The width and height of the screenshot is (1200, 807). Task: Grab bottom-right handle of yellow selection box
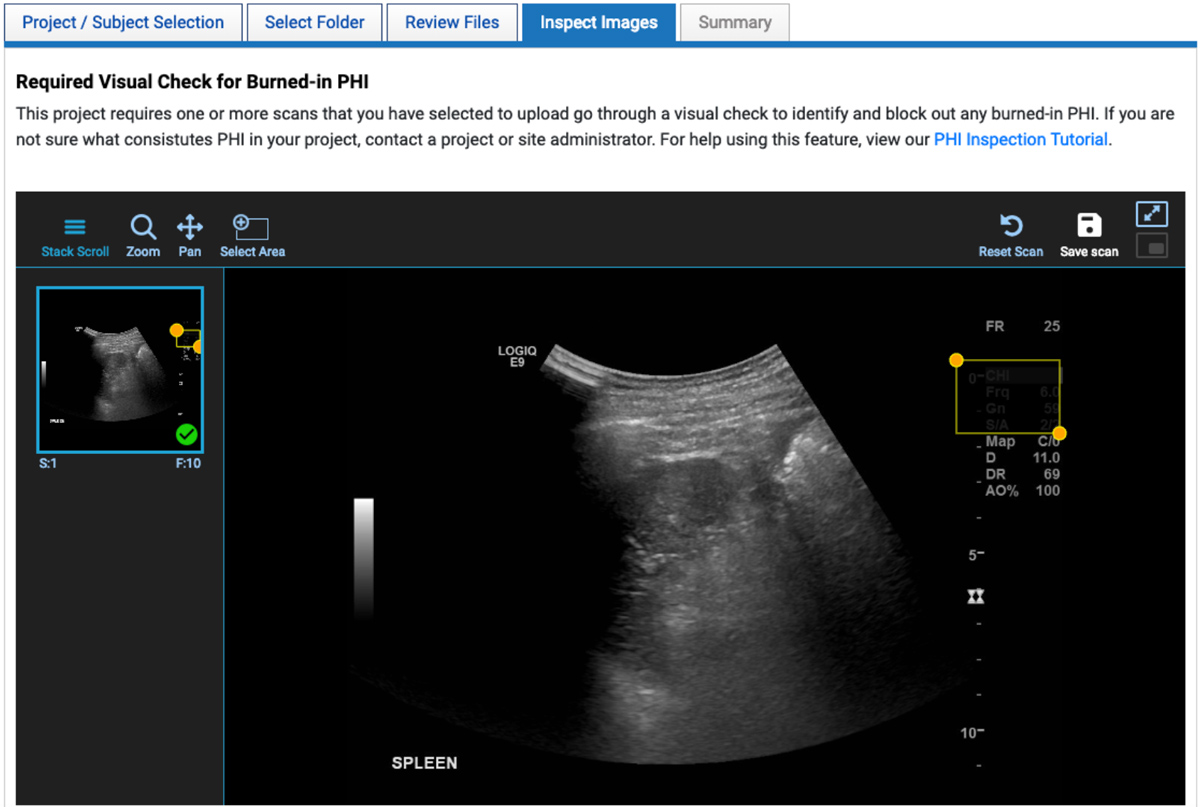1060,433
